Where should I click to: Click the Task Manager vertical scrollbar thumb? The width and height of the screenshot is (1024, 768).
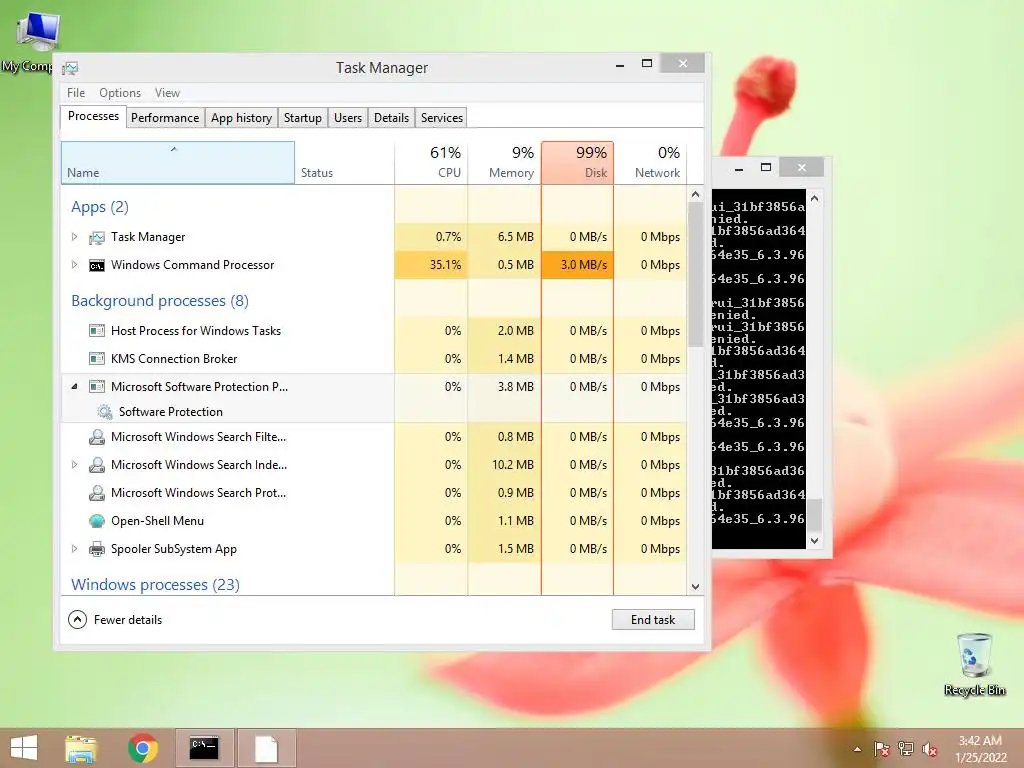(696, 274)
